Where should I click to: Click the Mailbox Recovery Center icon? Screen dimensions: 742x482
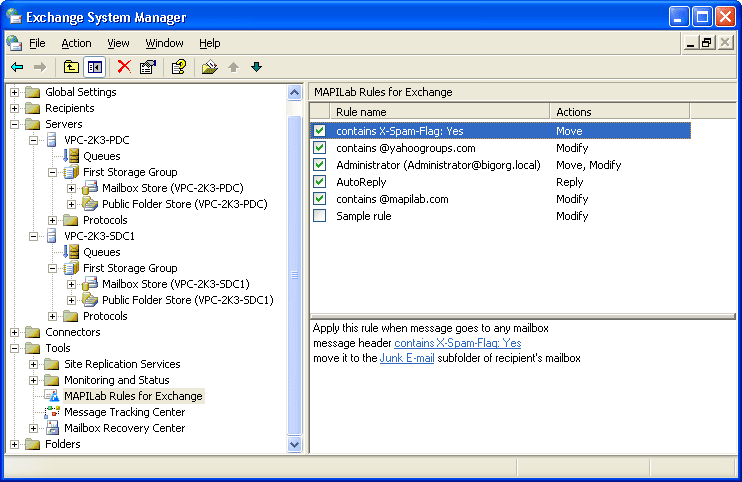click(52, 428)
